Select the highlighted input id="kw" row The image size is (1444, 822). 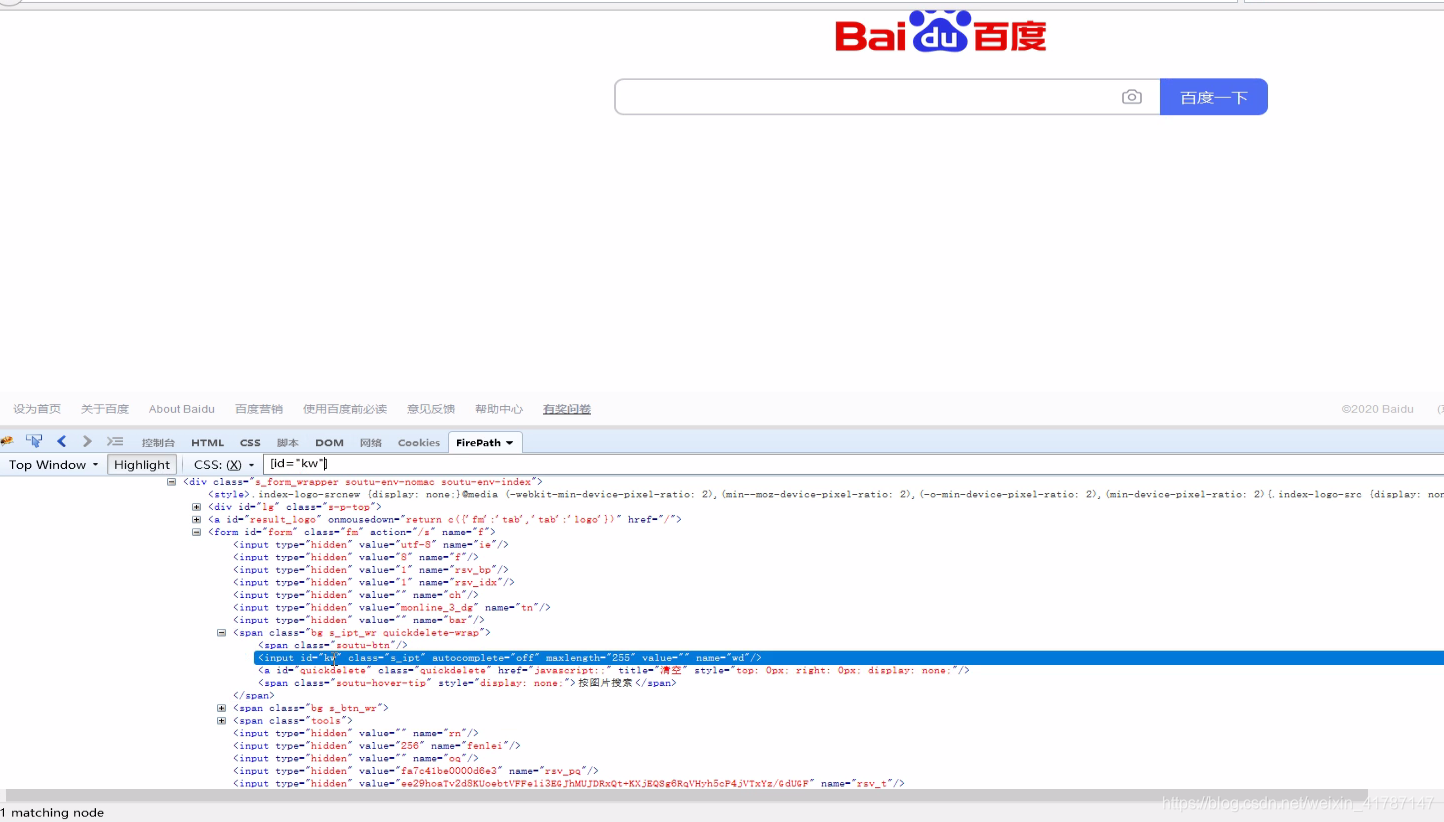click(x=849, y=658)
